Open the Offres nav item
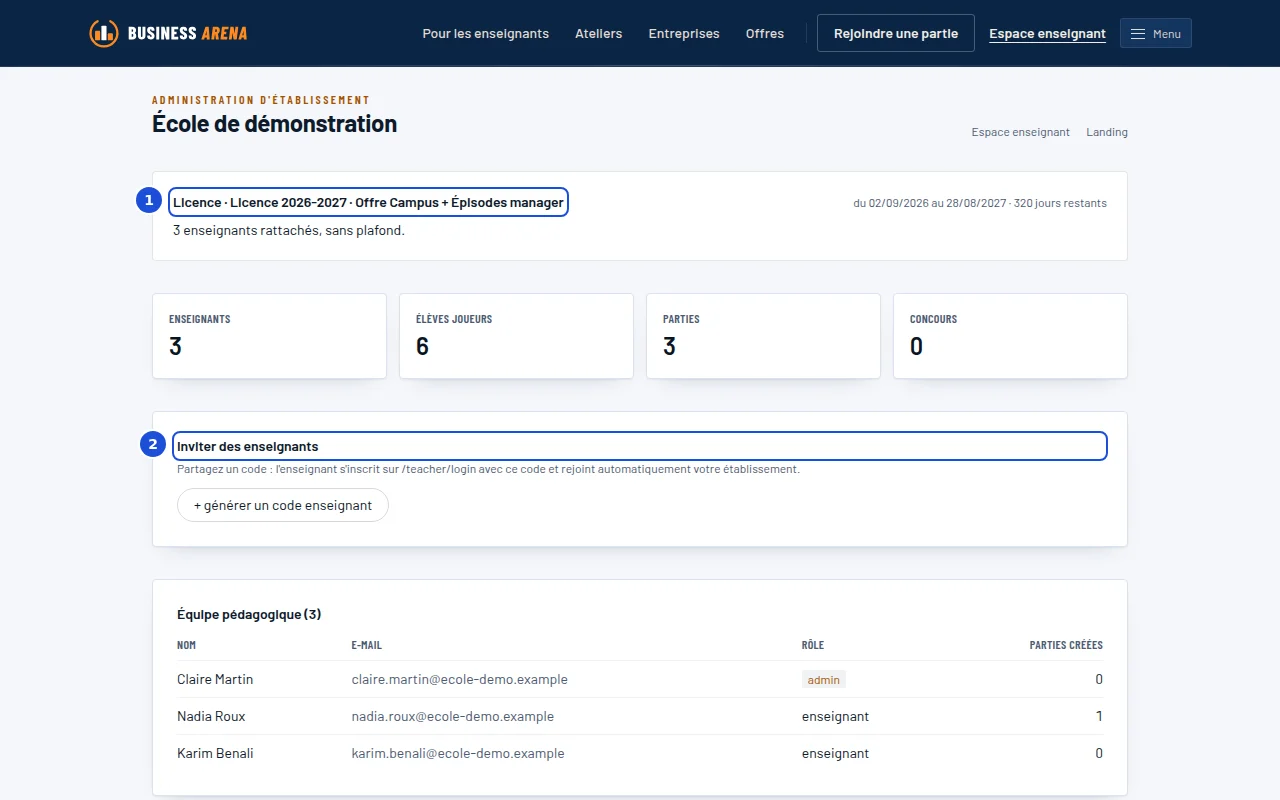 point(765,34)
